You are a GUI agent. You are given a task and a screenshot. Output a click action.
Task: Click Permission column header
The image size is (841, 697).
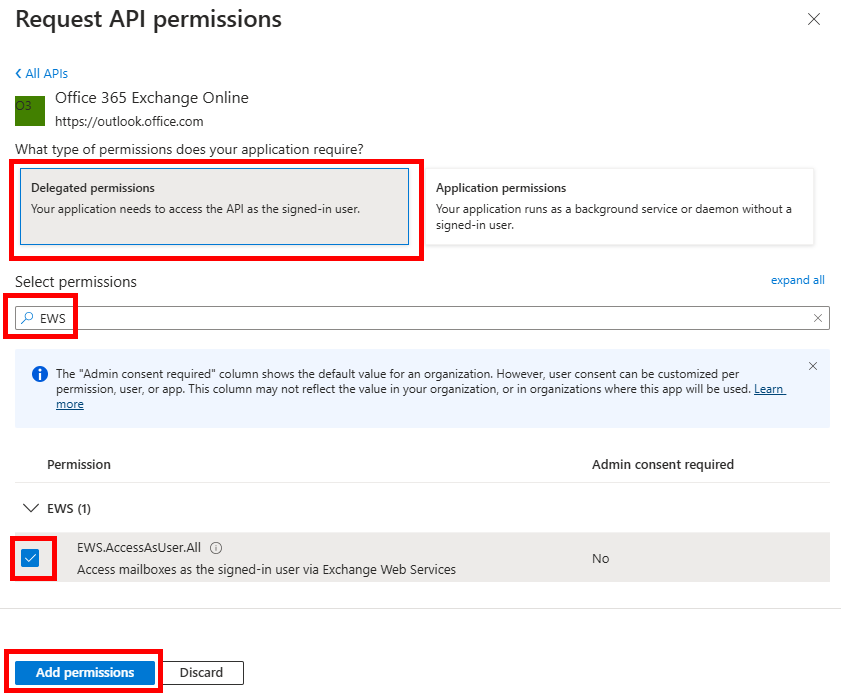(79, 464)
